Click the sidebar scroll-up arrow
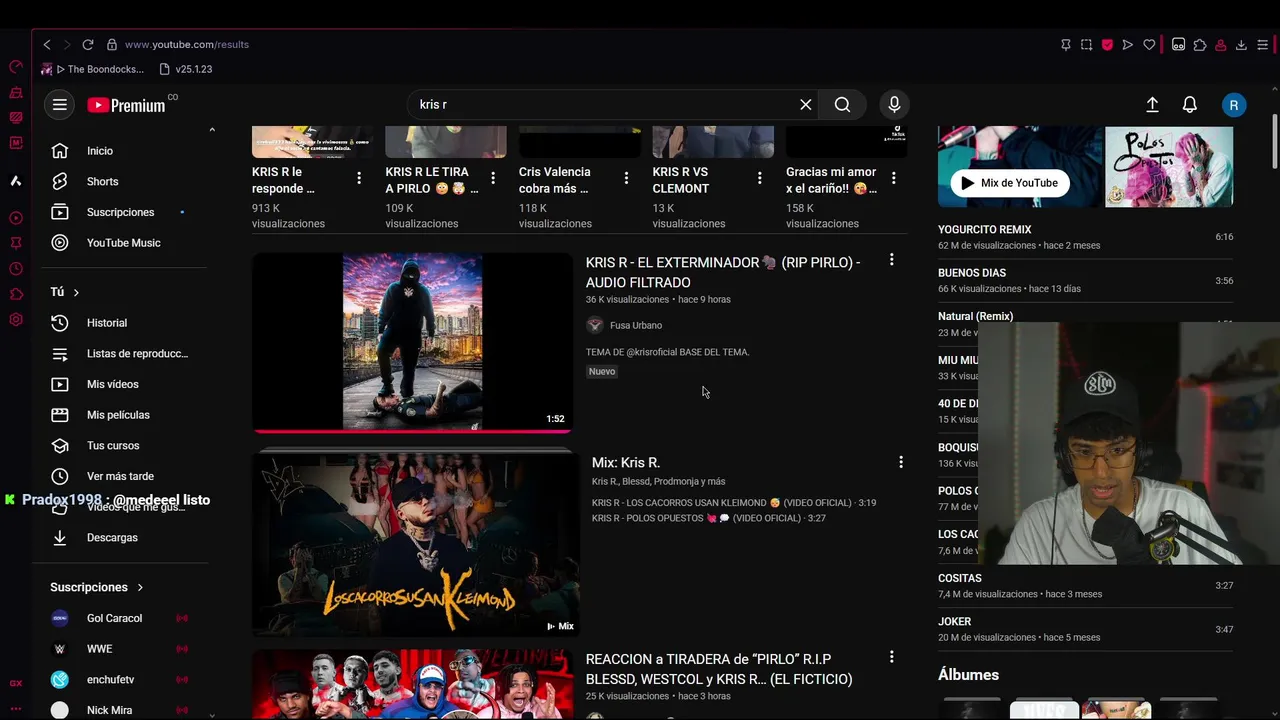Viewport: 1280px width, 720px height. click(211, 130)
